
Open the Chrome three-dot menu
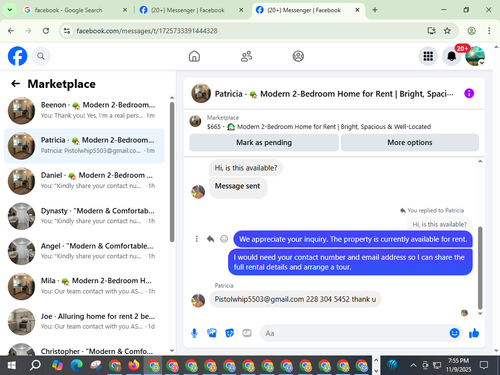(x=489, y=31)
